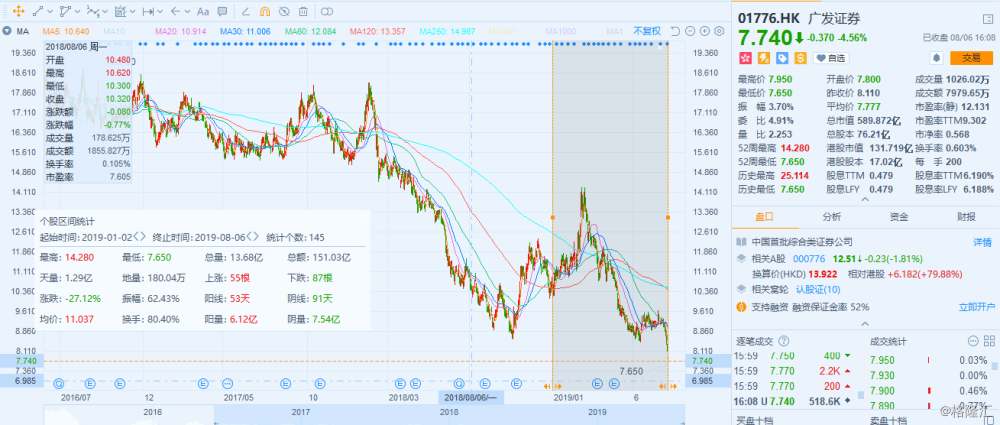Click the orange dollar sign icon
The image size is (1000, 425).
[x=802, y=58]
